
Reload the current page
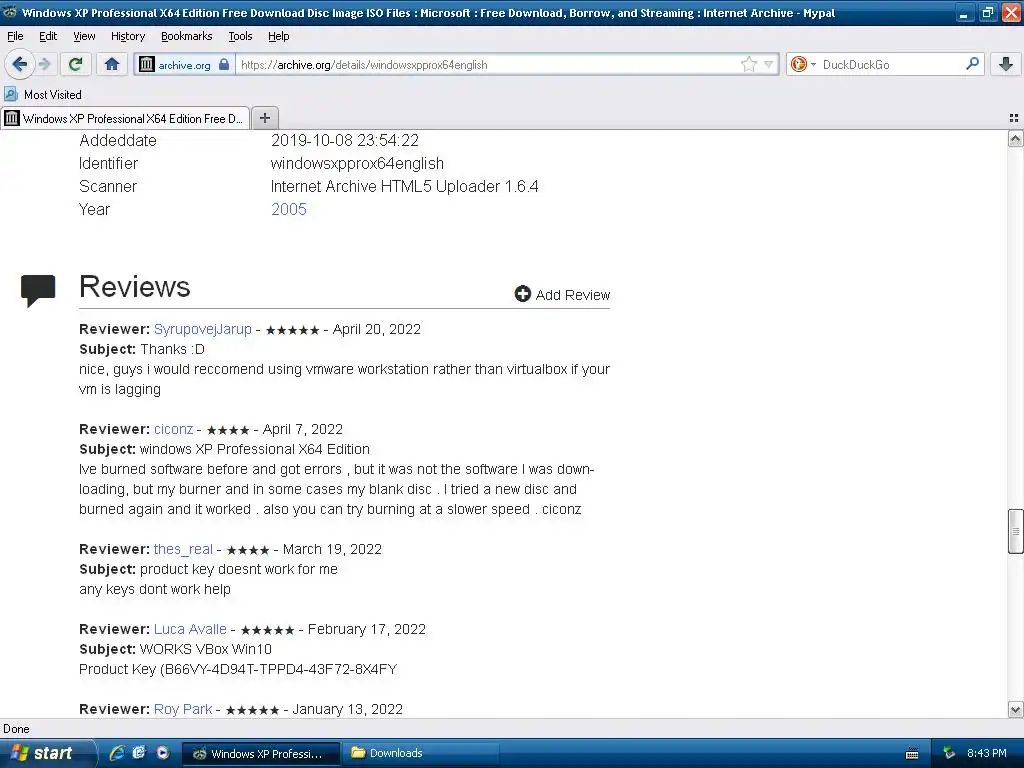coord(76,64)
